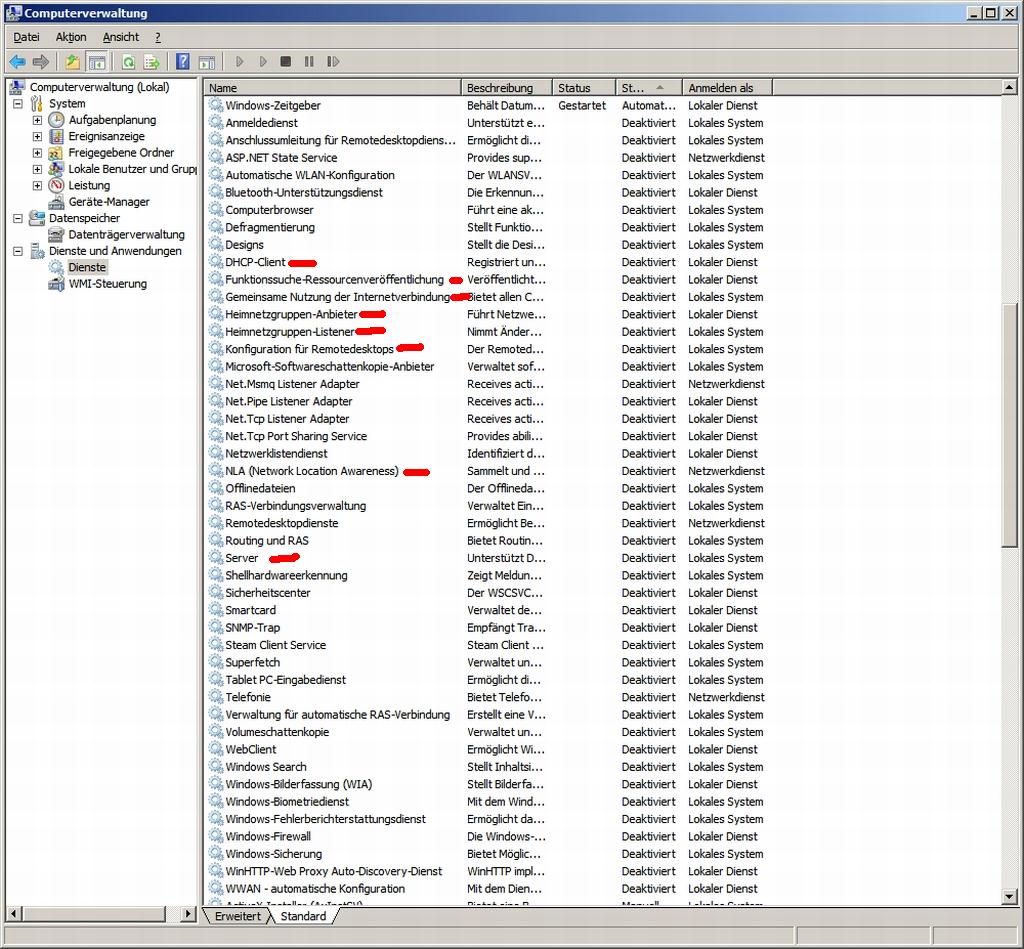Click the Restart service toolbar icon

click(333, 61)
